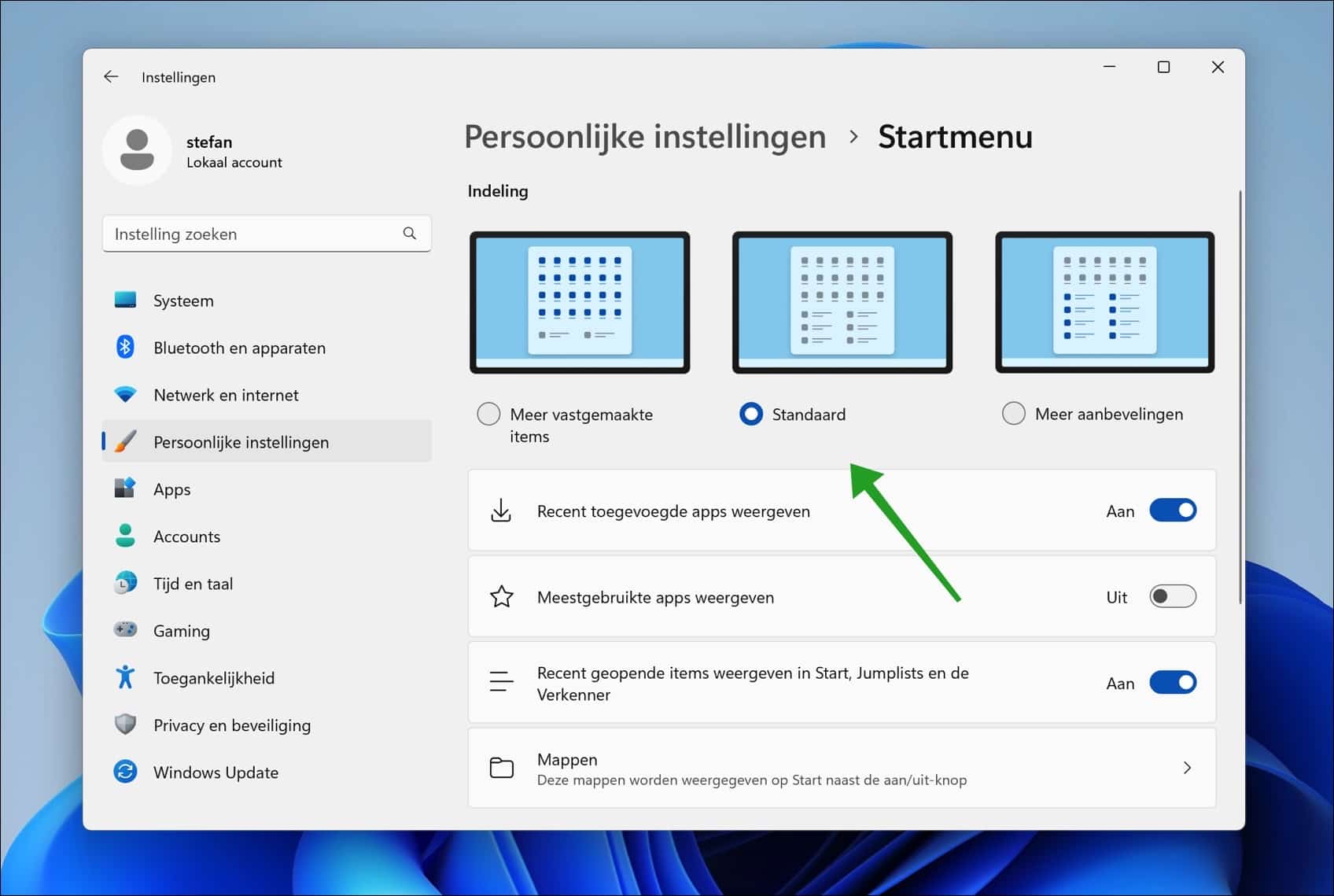
Task: Disable Recent toegevoegde apps weergeven
Action: click(1173, 510)
